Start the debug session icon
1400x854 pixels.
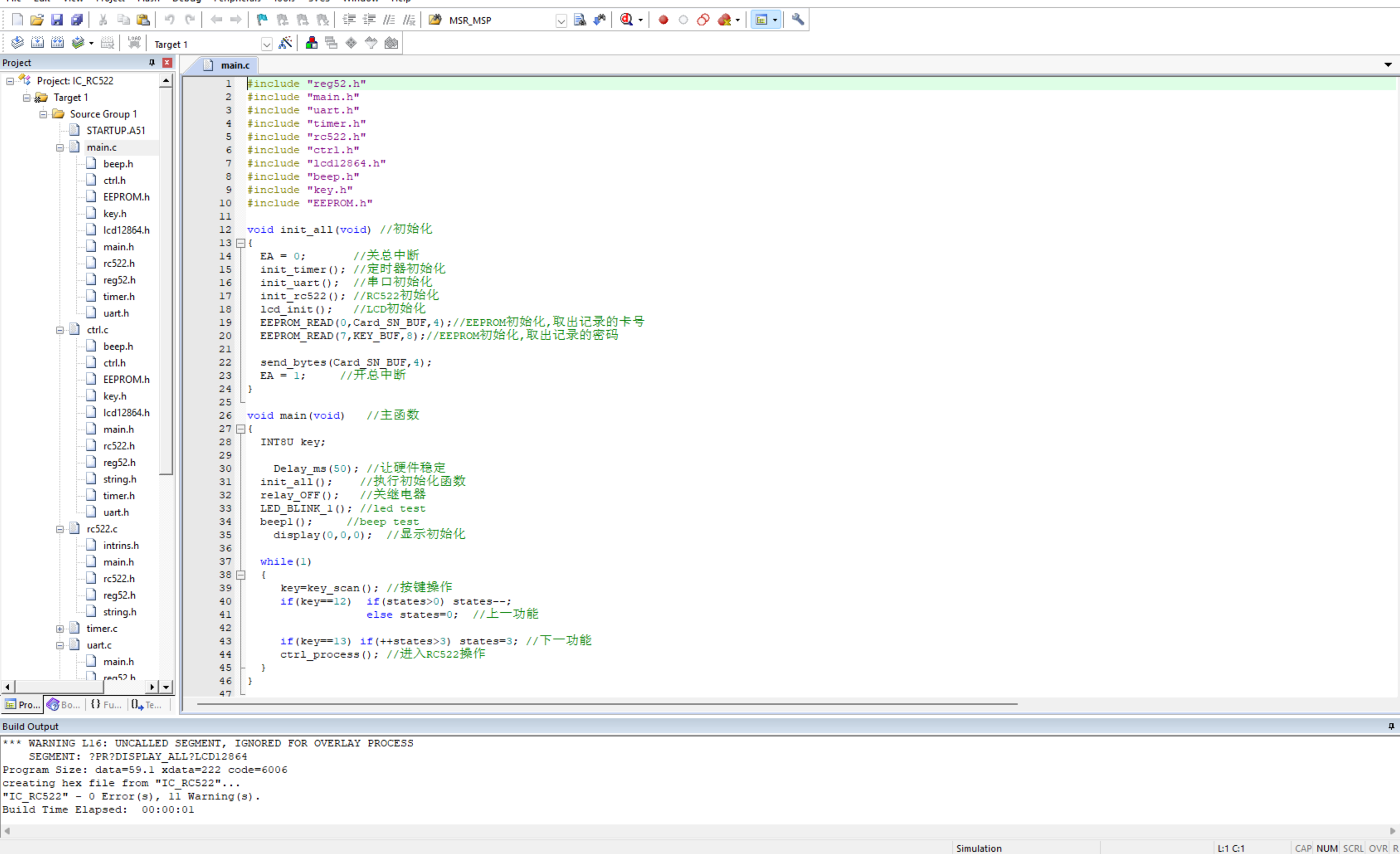coord(627,20)
